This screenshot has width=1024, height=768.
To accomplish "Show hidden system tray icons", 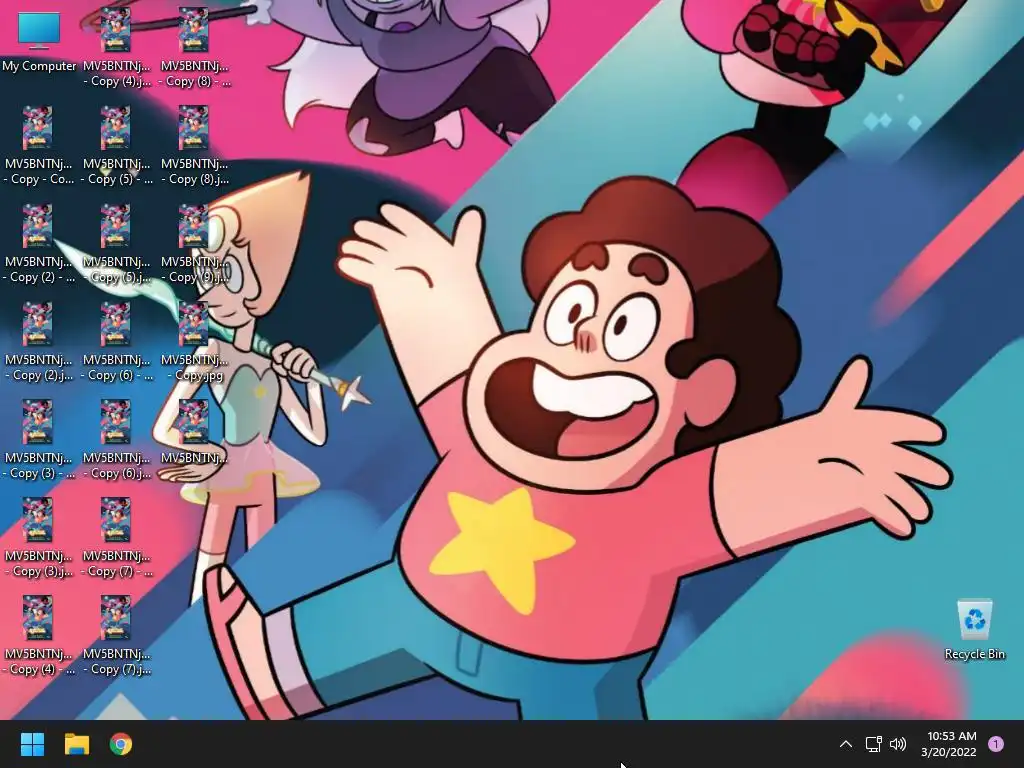I will [846, 744].
